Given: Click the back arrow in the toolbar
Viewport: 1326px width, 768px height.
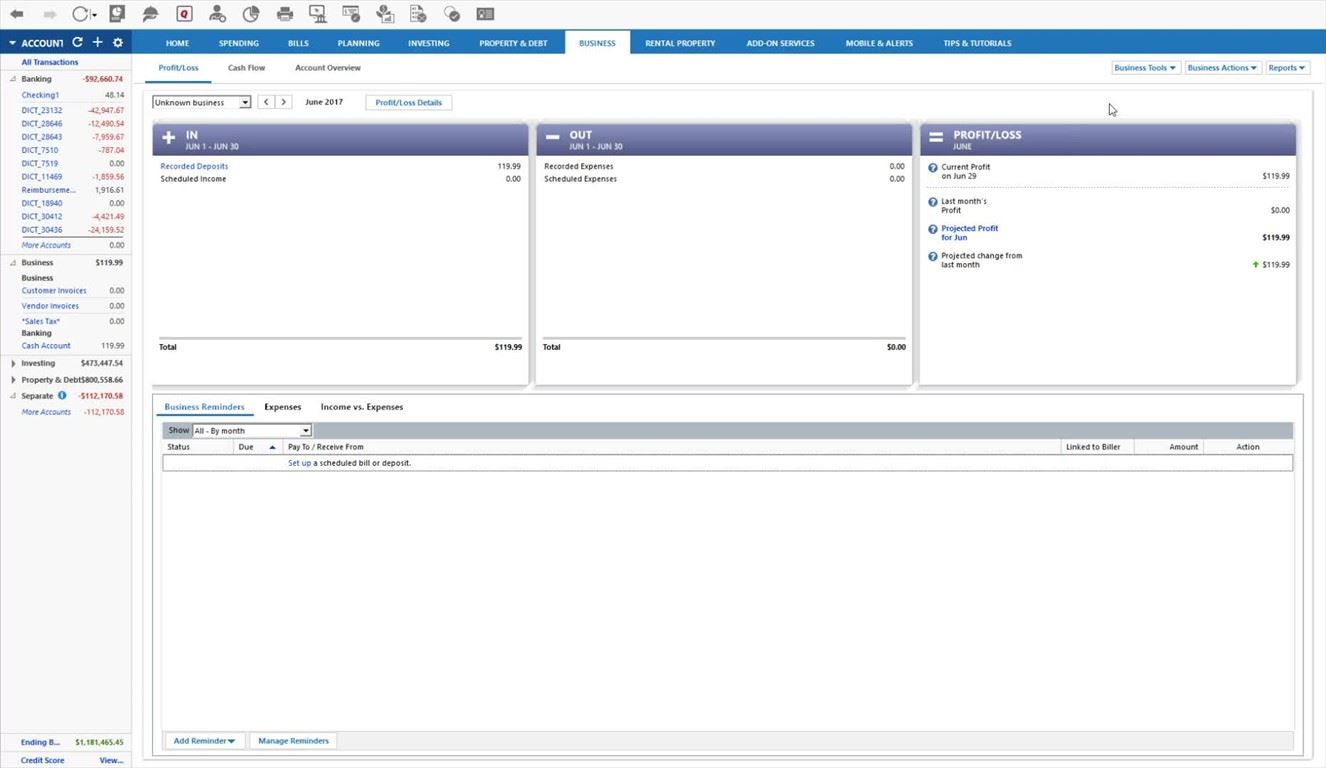Looking at the screenshot, I should click(x=17, y=14).
